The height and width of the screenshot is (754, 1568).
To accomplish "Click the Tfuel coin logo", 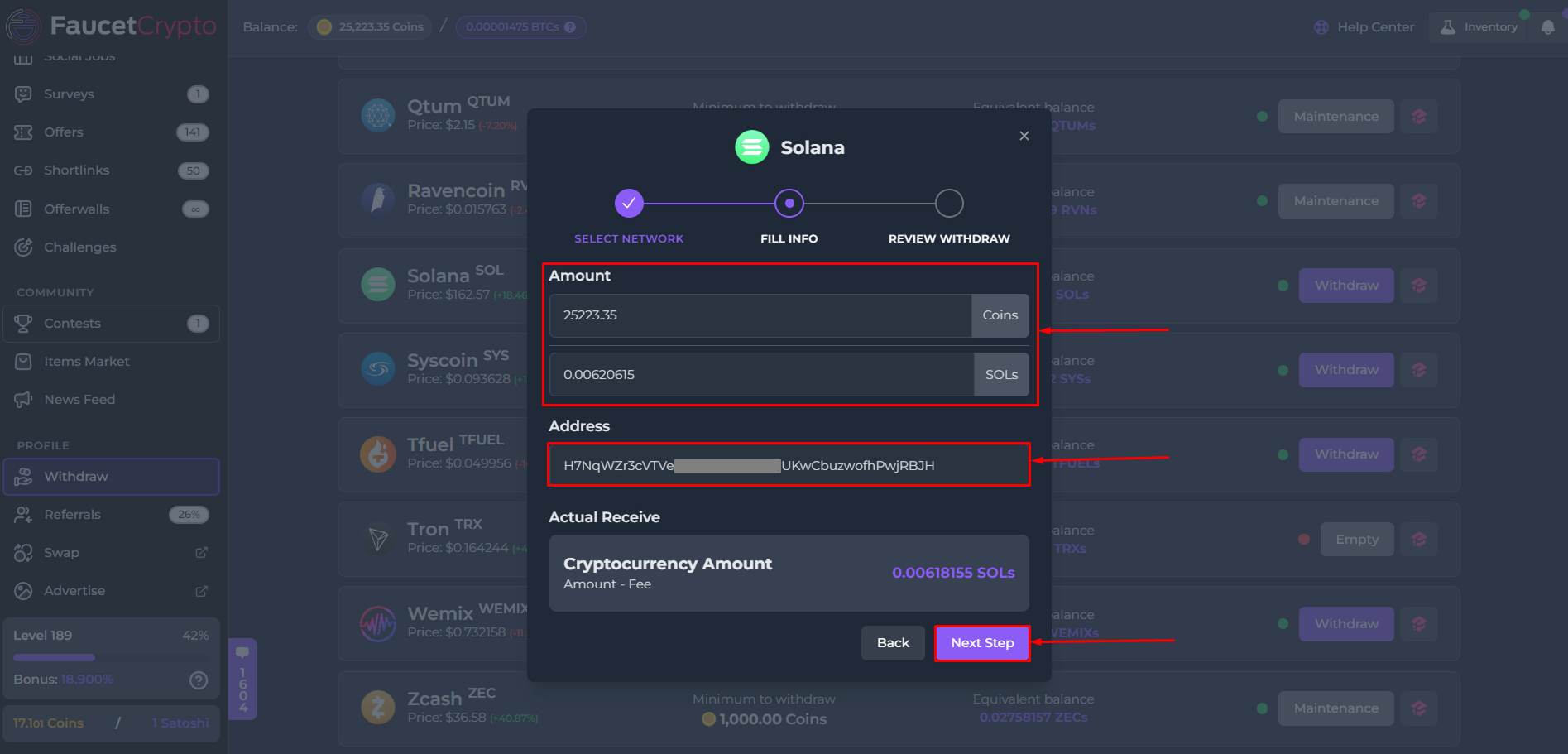I will coord(378,454).
